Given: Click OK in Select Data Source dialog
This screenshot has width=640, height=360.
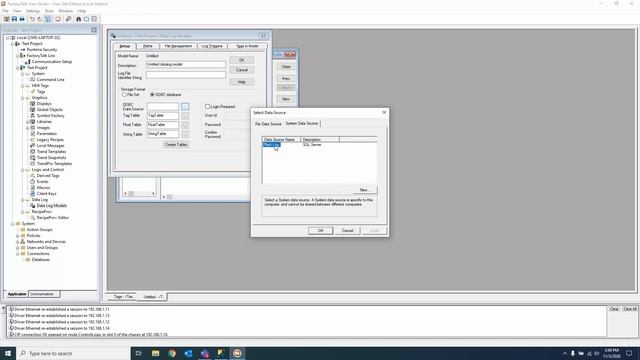Looking at the screenshot, I should pos(320,231).
